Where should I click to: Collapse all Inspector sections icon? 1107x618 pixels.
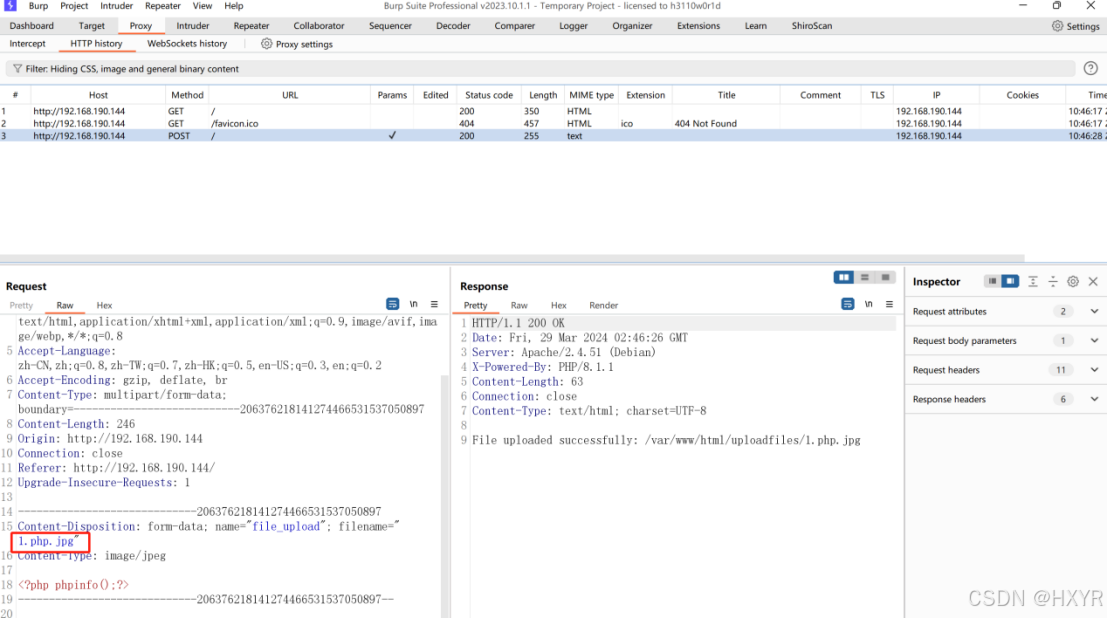click(x=1053, y=281)
